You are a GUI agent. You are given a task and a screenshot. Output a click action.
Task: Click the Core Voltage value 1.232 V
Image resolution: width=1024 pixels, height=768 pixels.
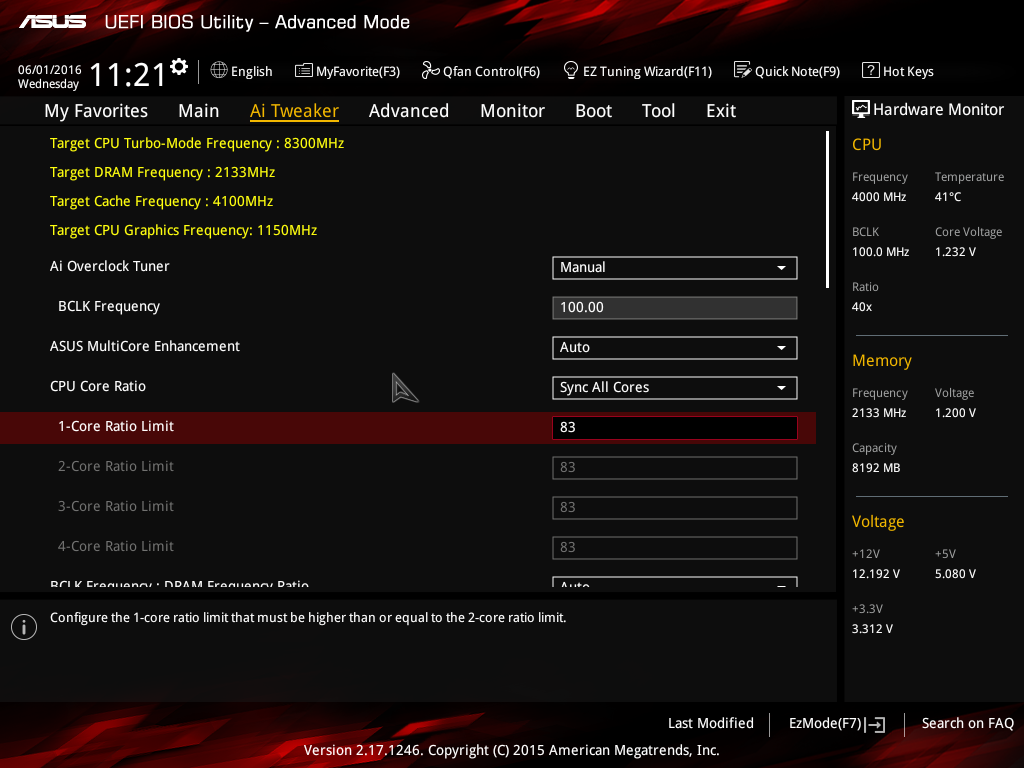(955, 251)
